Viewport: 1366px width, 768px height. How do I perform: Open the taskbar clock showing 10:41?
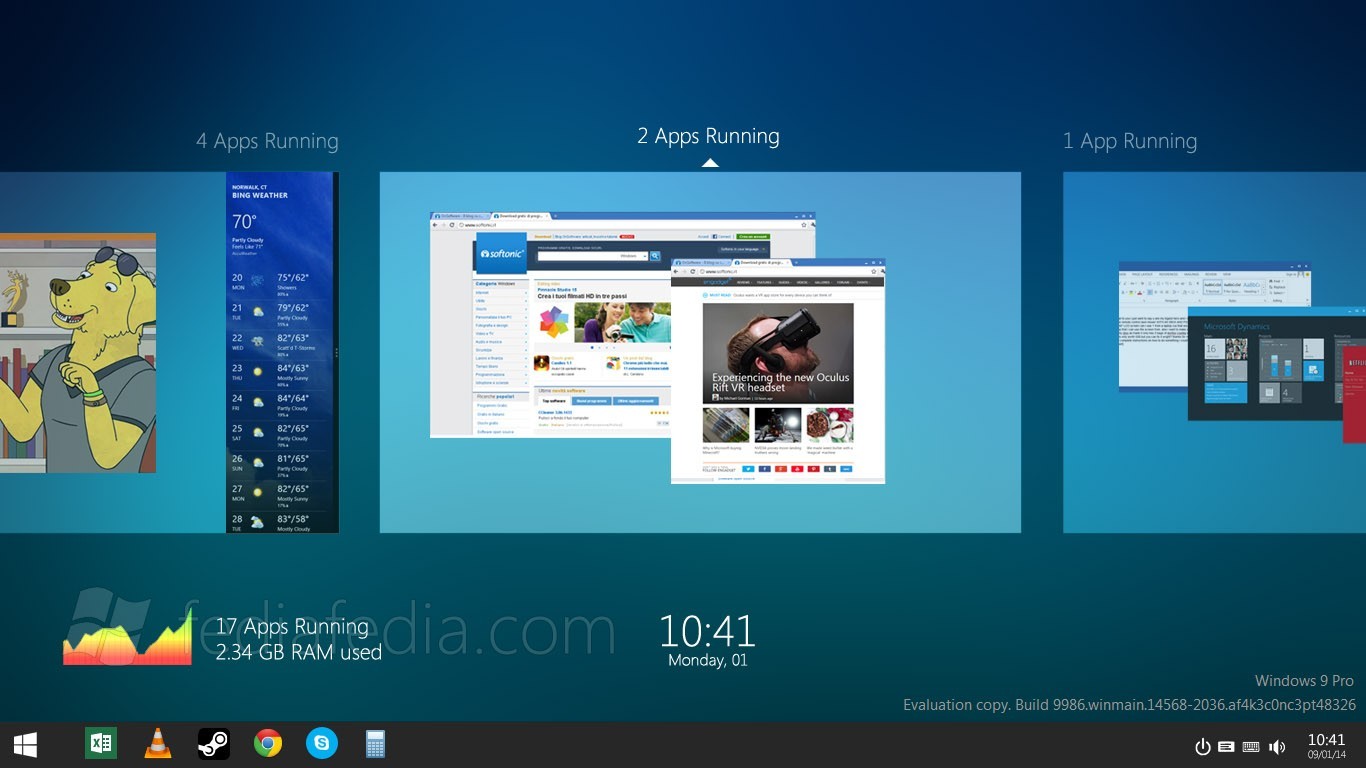tap(1326, 745)
